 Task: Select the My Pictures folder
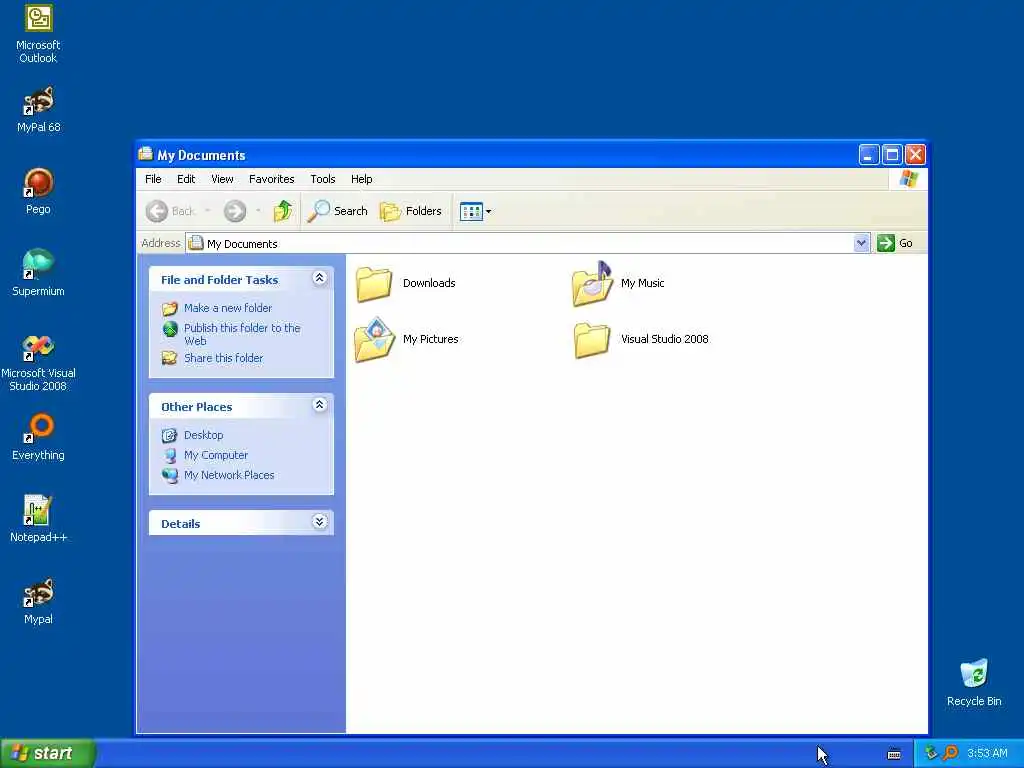pyautogui.click(x=406, y=339)
